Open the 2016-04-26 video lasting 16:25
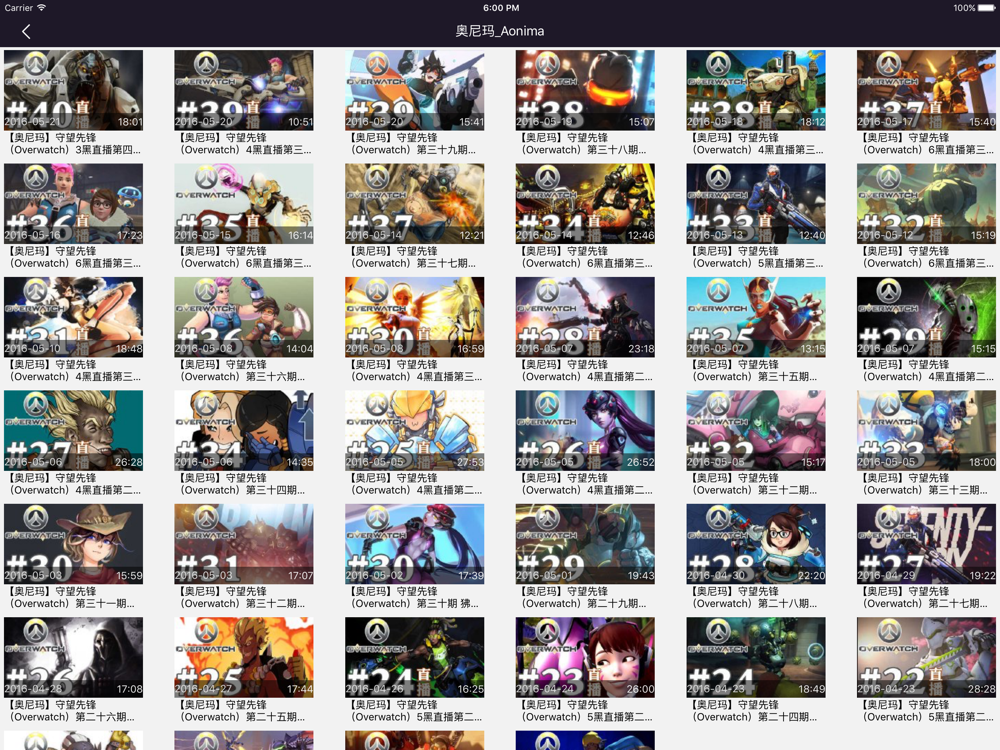The image size is (1000, 750). click(x=415, y=658)
